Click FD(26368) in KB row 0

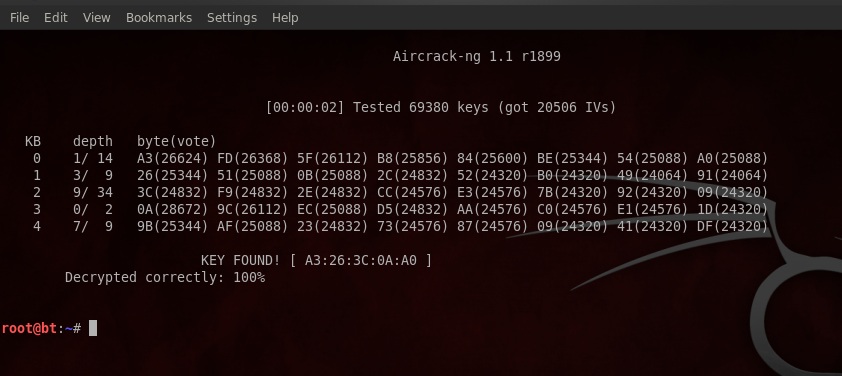pyautogui.click(x=253, y=158)
